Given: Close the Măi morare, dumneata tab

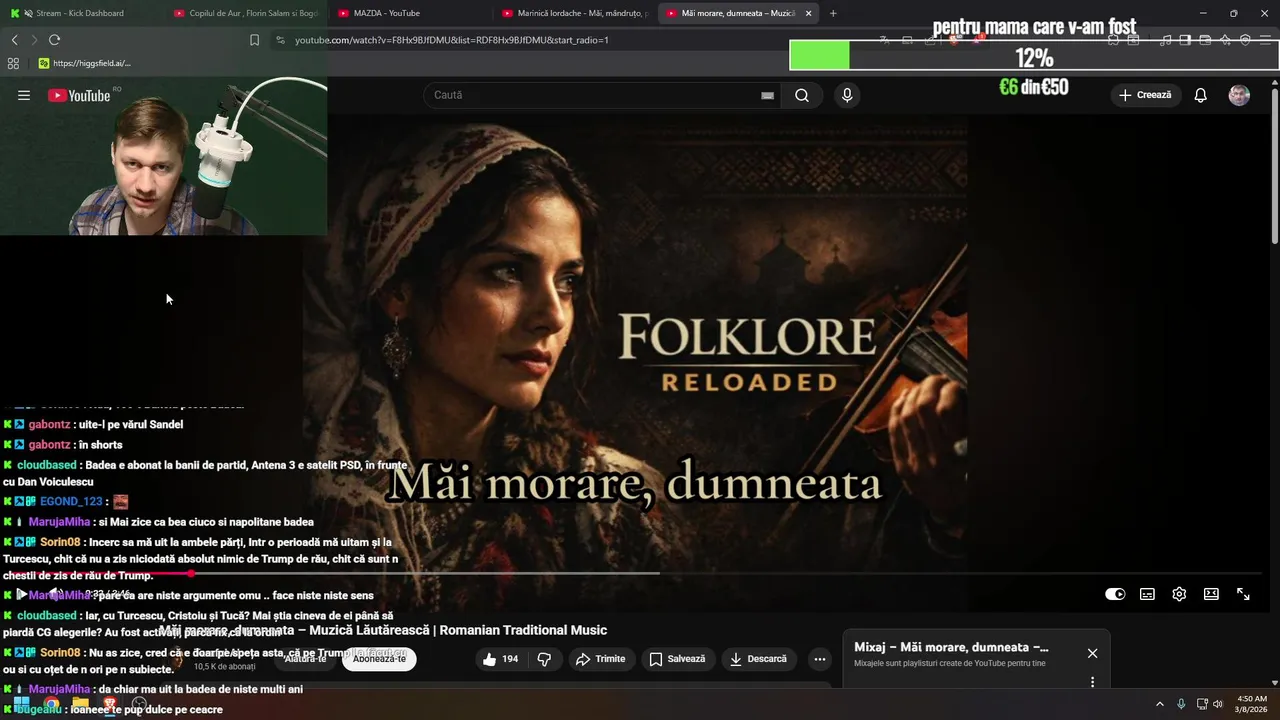Looking at the screenshot, I should 808,13.
